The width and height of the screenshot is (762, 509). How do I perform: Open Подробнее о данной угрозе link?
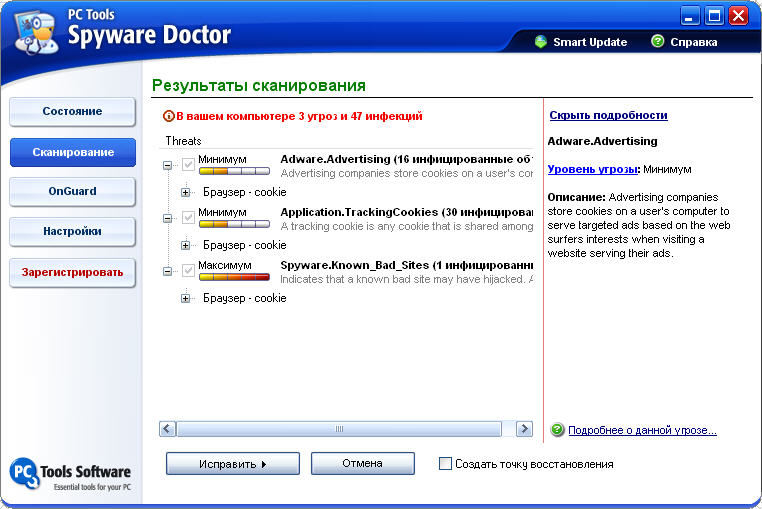[x=642, y=430]
